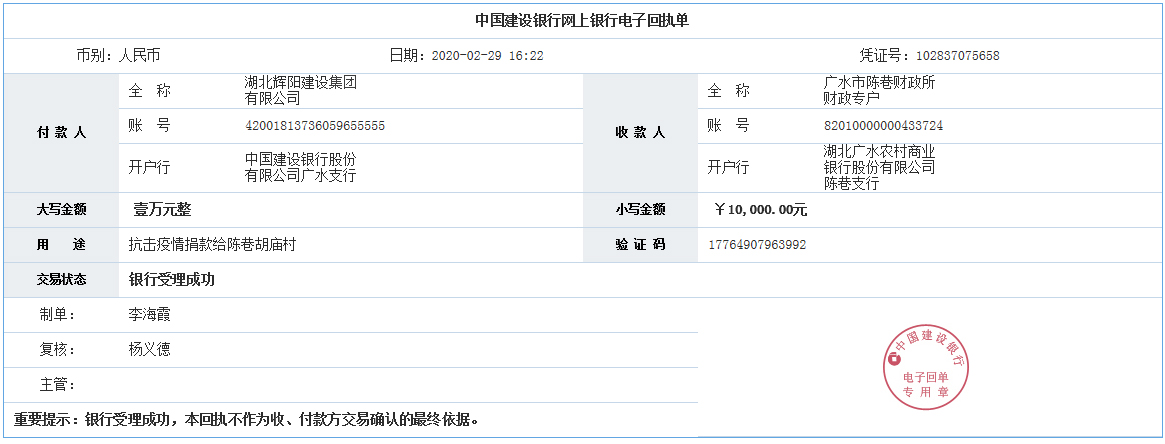This screenshot has height=444, width=1165.
Task: Click the 收款人 header cell
Action: [640, 133]
